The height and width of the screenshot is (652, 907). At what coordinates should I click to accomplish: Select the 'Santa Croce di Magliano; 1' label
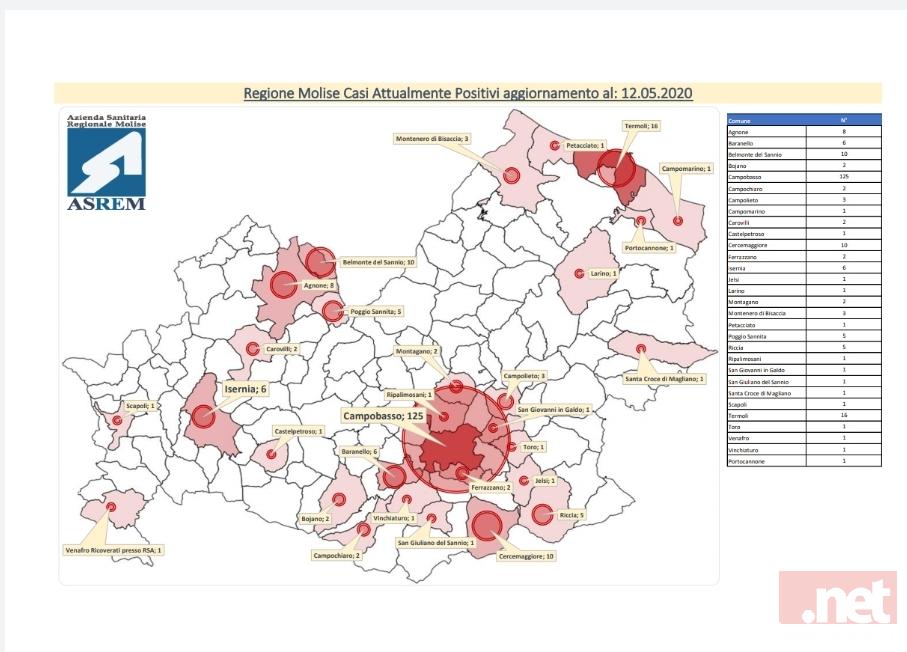[x=665, y=378]
